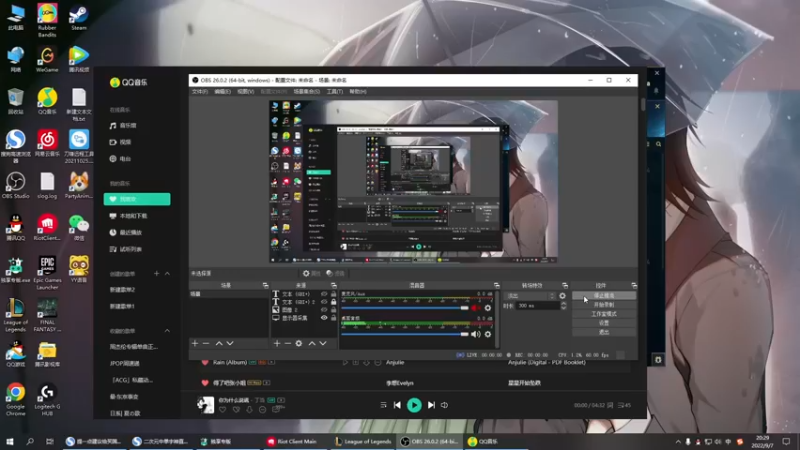Open the QQ Music play queue showing 45

coord(624,405)
